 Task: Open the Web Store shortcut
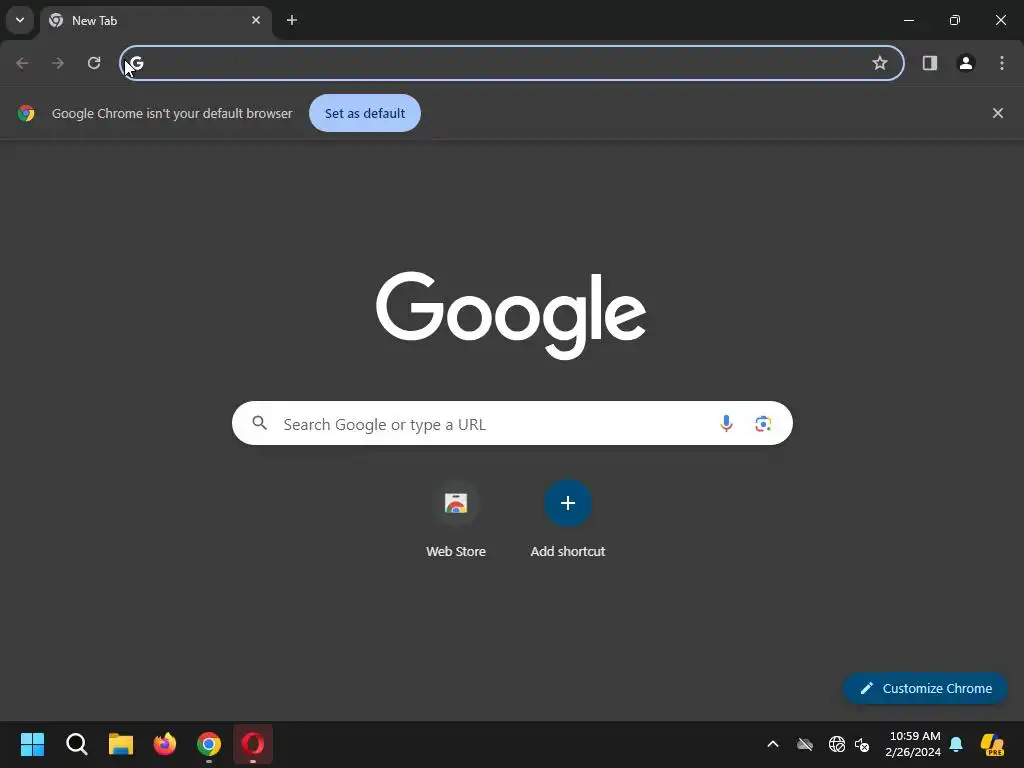coord(456,519)
